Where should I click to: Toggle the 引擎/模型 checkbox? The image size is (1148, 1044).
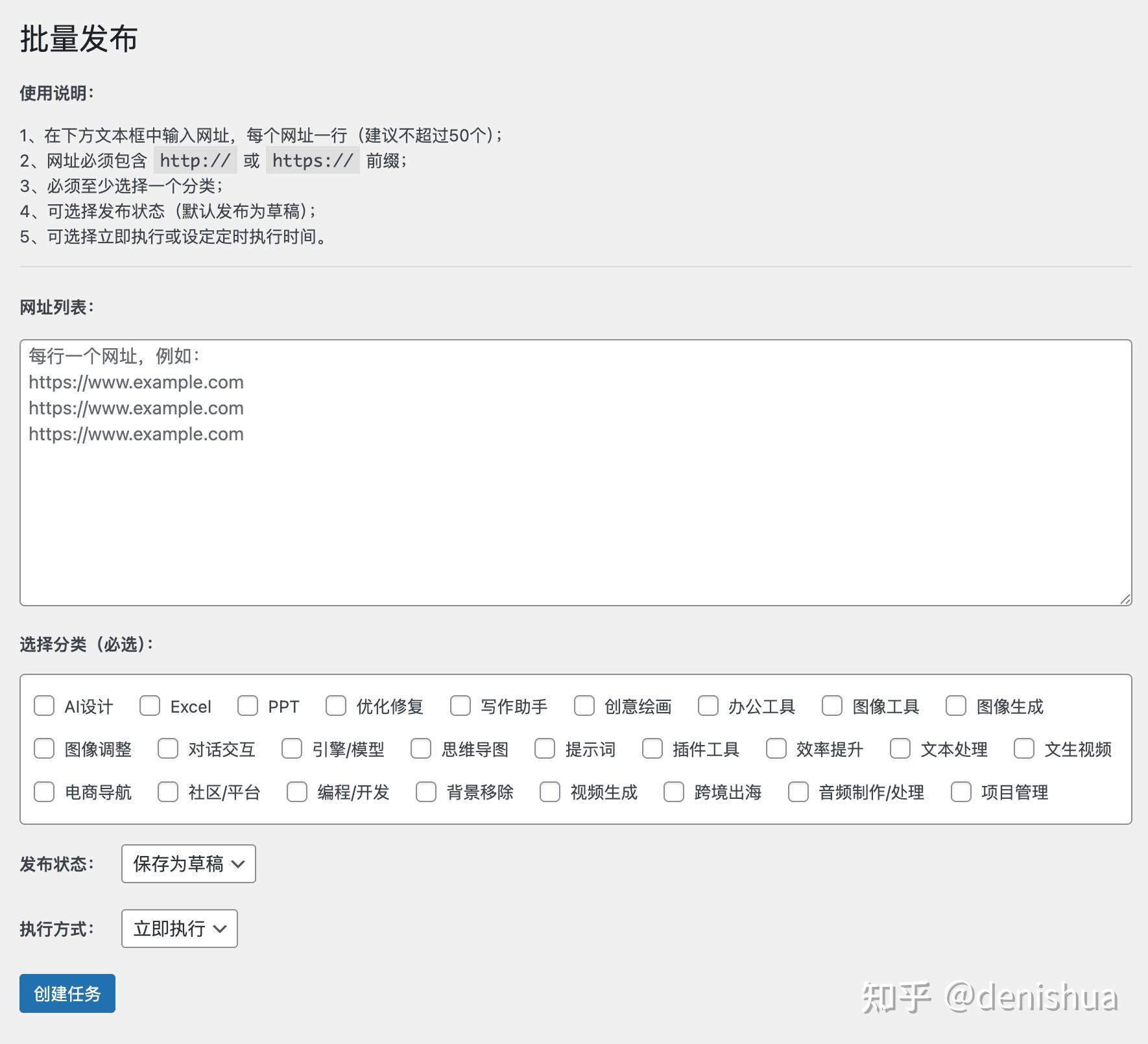click(292, 748)
